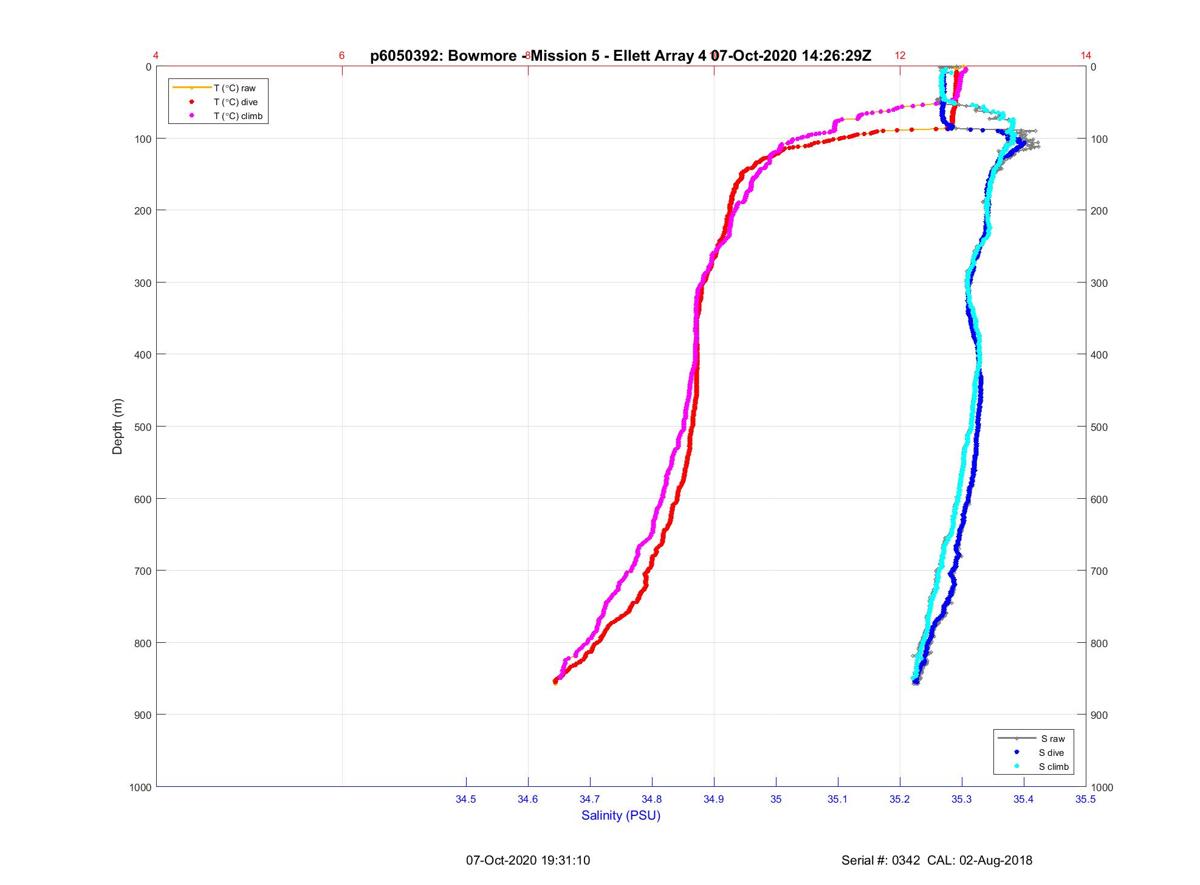The height and width of the screenshot is (885, 1200).
Task: Click the 34.7 salinity tick label
Action: tap(590, 799)
